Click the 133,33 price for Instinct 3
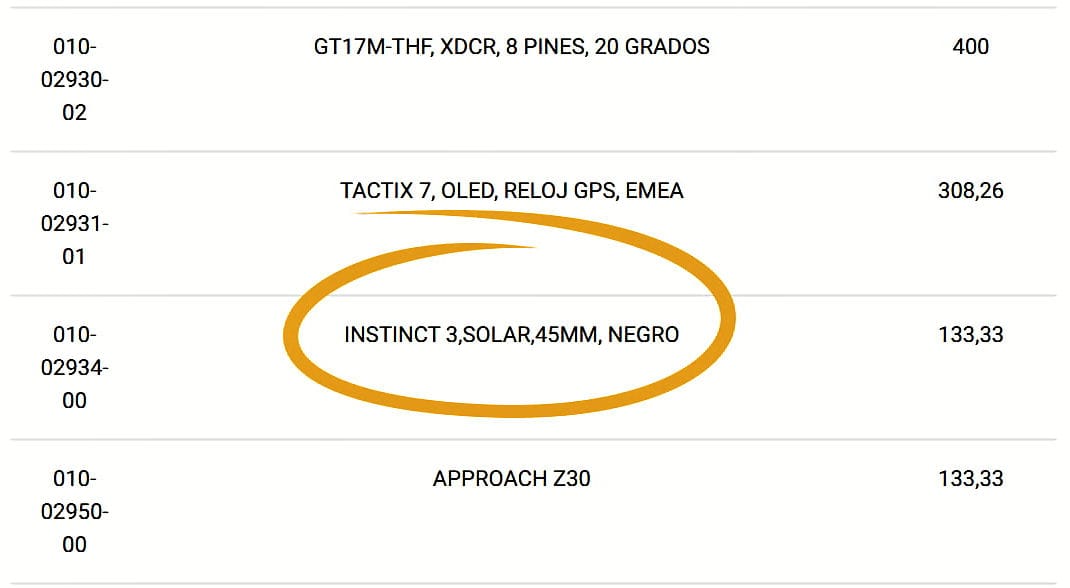1070x588 pixels. [970, 335]
